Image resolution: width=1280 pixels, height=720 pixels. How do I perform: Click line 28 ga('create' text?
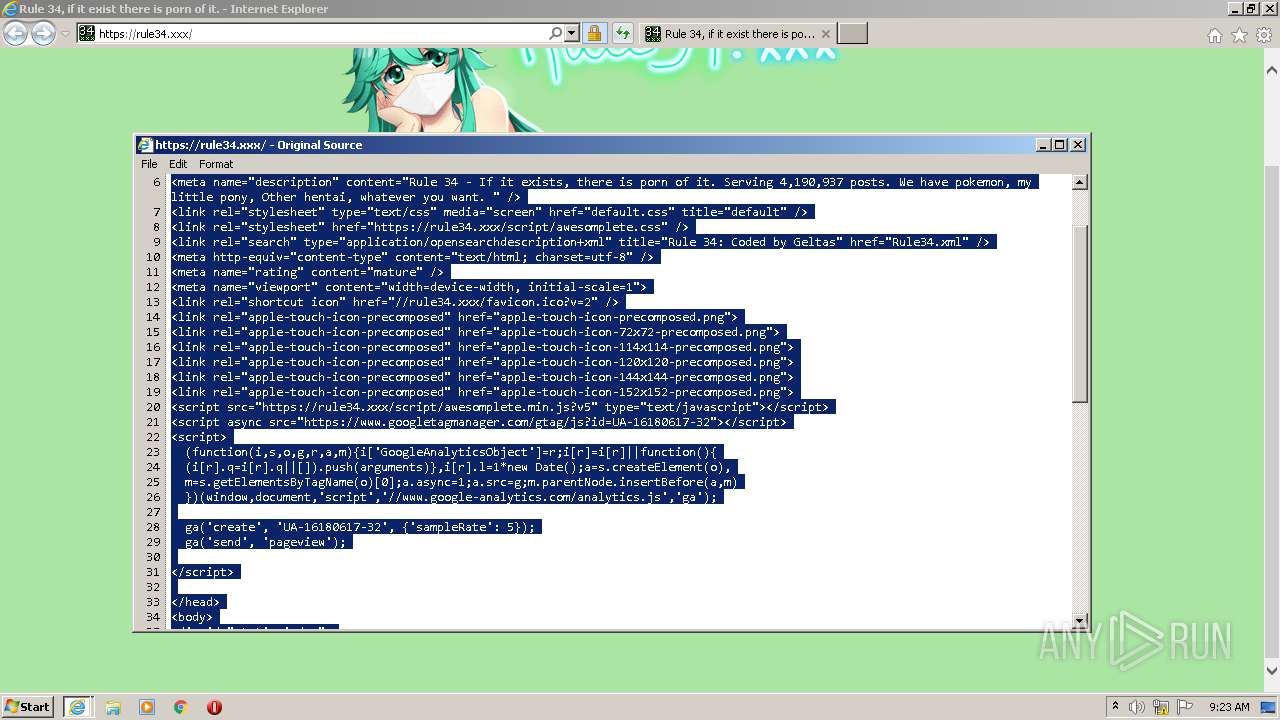[360, 527]
